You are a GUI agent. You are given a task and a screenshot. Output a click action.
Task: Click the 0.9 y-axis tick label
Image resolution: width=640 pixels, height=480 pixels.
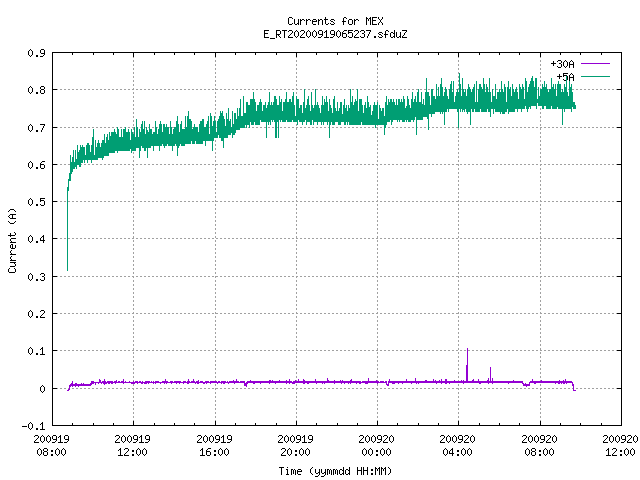(36, 53)
